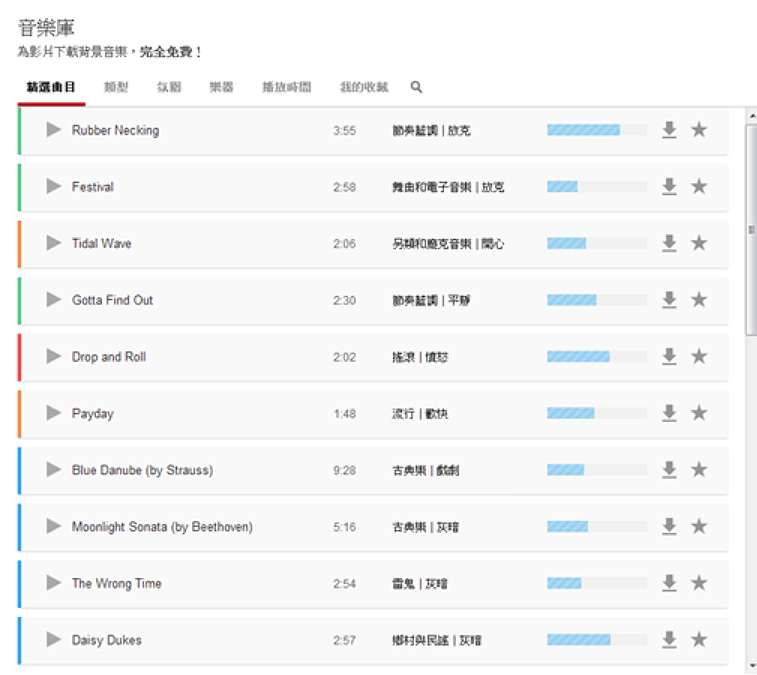Screen dimensions: 757x675
Task: Click play icon next to Tidal Wave
Action: click(54, 243)
